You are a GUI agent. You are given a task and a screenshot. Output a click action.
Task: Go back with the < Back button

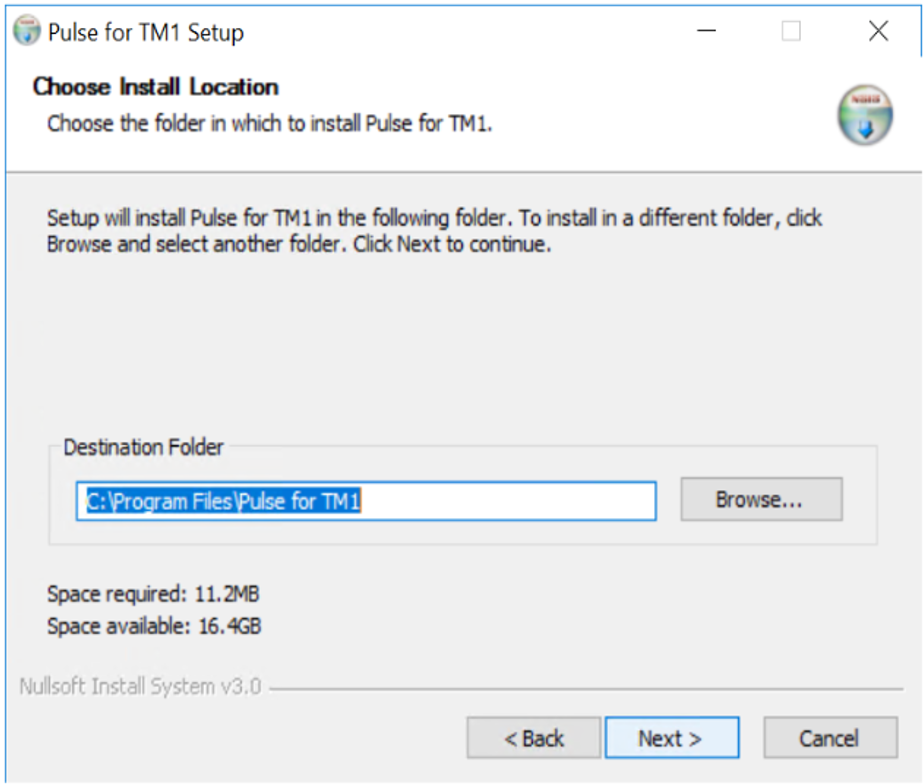[x=533, y=739]
